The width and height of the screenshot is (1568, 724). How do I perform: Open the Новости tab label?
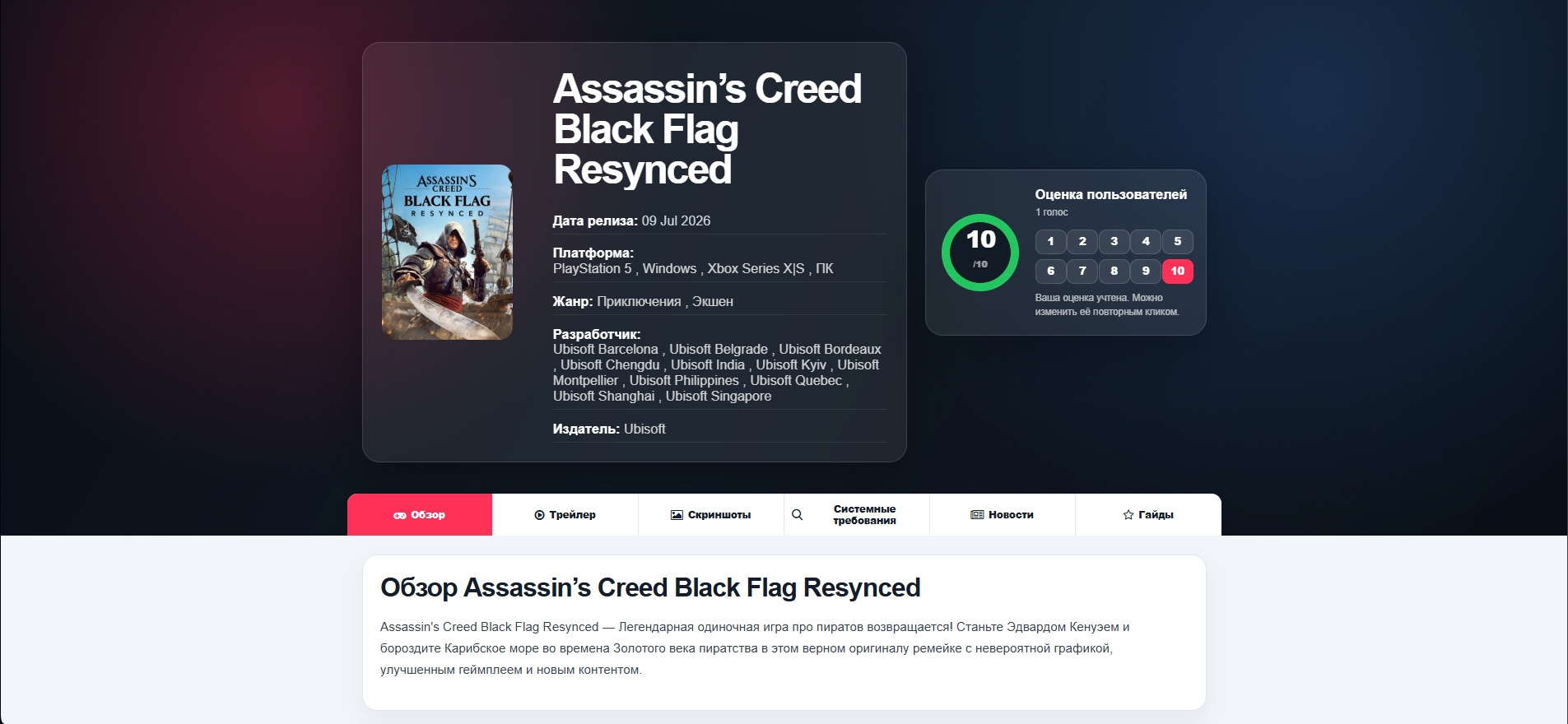pyautogui.click(x=1011, y=515)
